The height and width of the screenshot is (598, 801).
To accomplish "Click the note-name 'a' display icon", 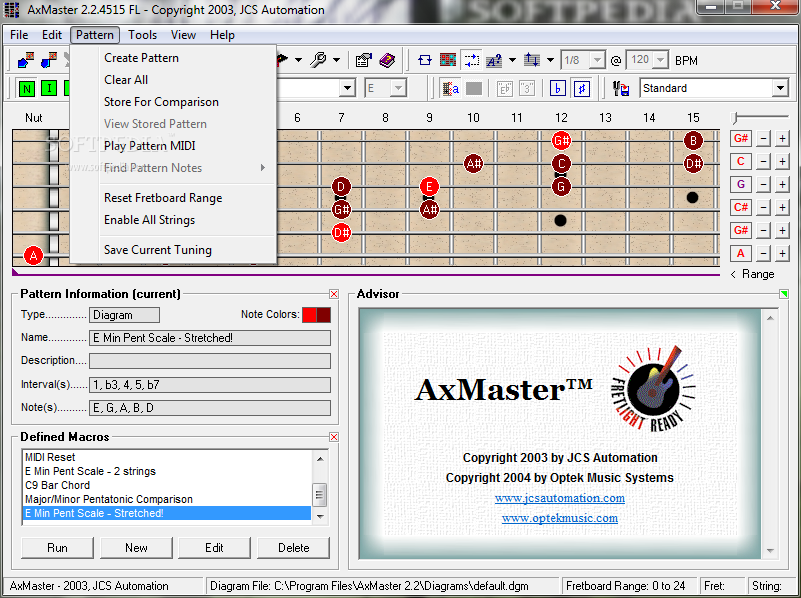I will 451,88.
